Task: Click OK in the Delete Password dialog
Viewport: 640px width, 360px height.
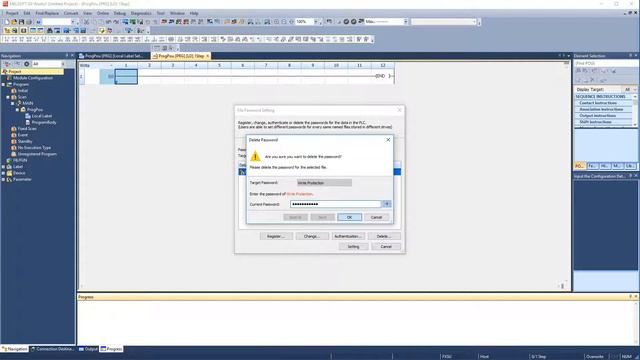Action: point(349,217)
